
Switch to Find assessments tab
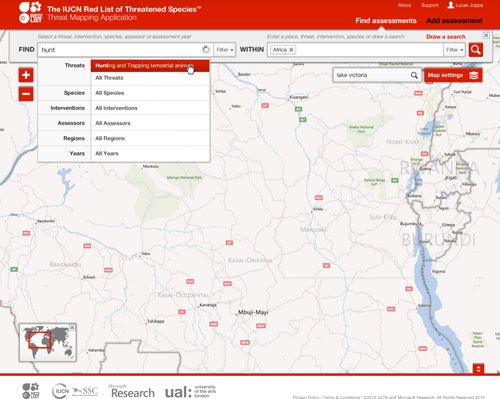386,21
